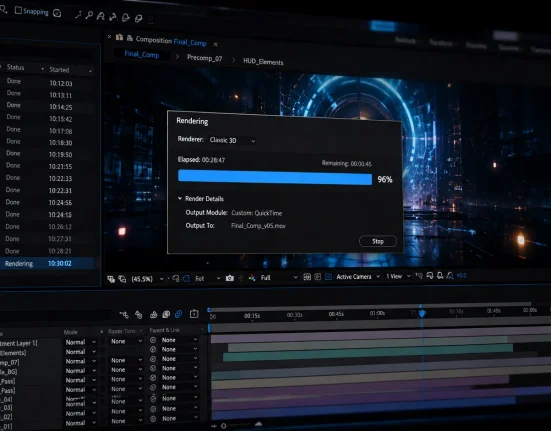This screenshot has height=431, width=551.
Task: Click the Custom: QuickTime output module link
Action: tap(257, 213)
